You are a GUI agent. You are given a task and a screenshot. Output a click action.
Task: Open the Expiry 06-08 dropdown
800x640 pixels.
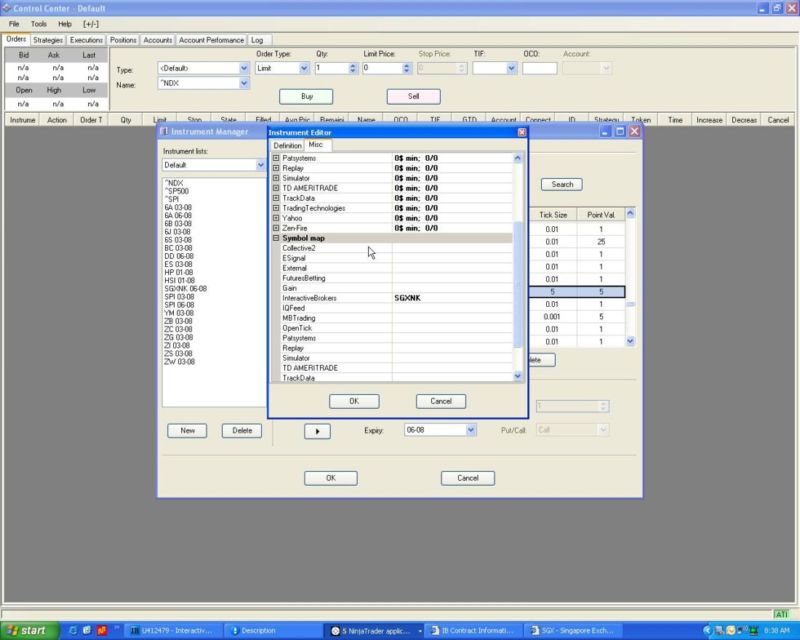coord(470,430)
